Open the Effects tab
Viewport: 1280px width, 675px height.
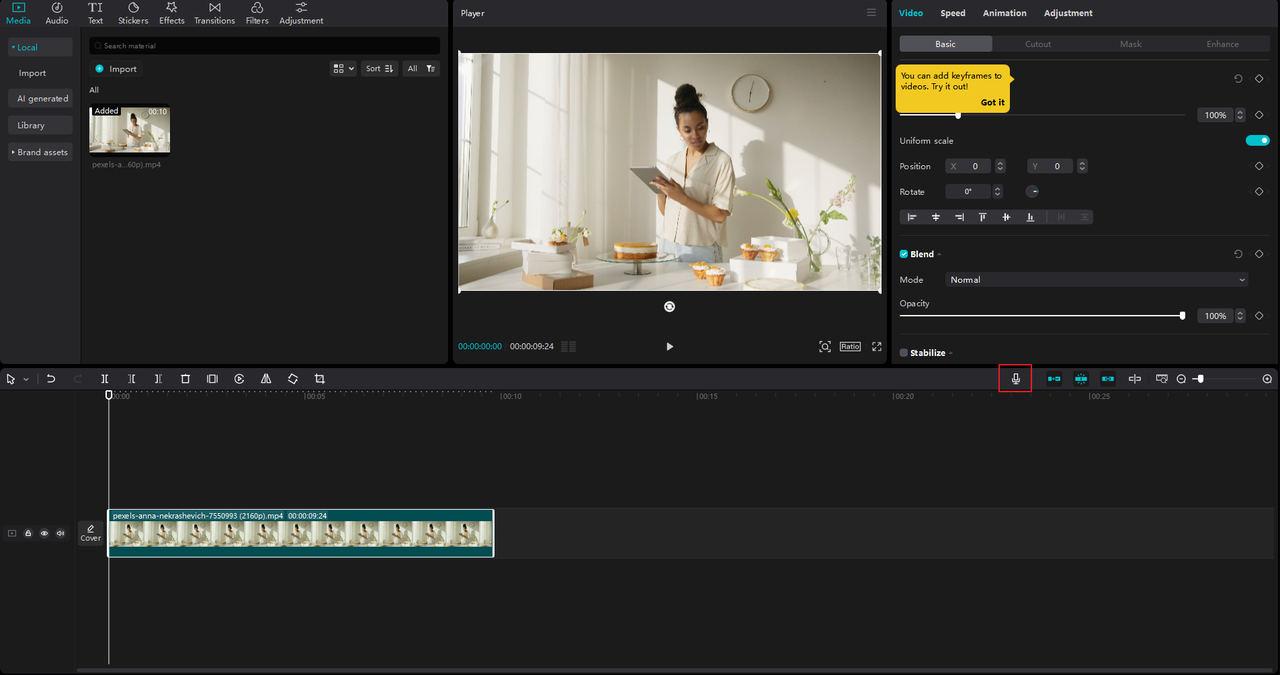pos(172,13)
